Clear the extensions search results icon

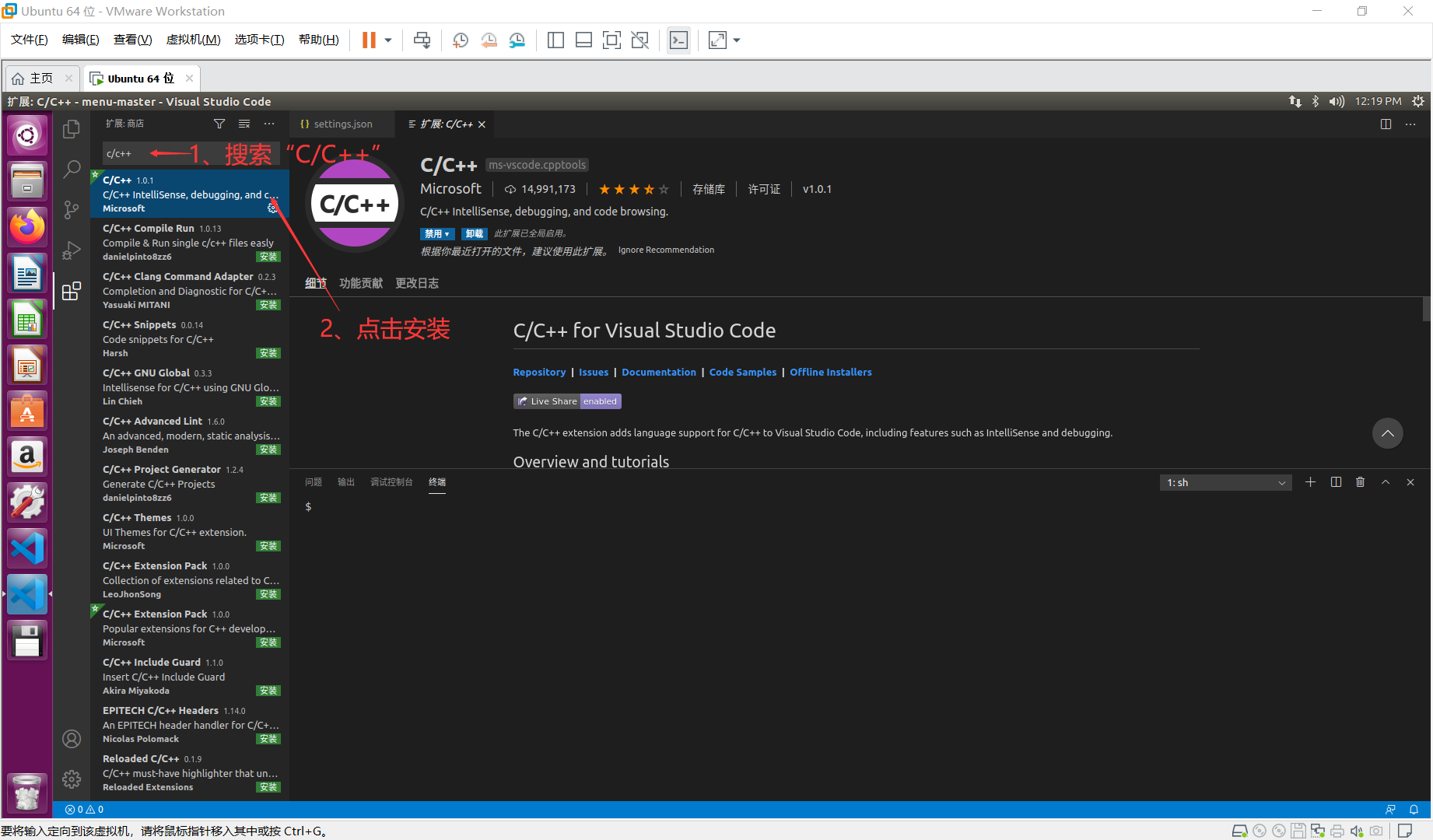click(x=244, y=124)
